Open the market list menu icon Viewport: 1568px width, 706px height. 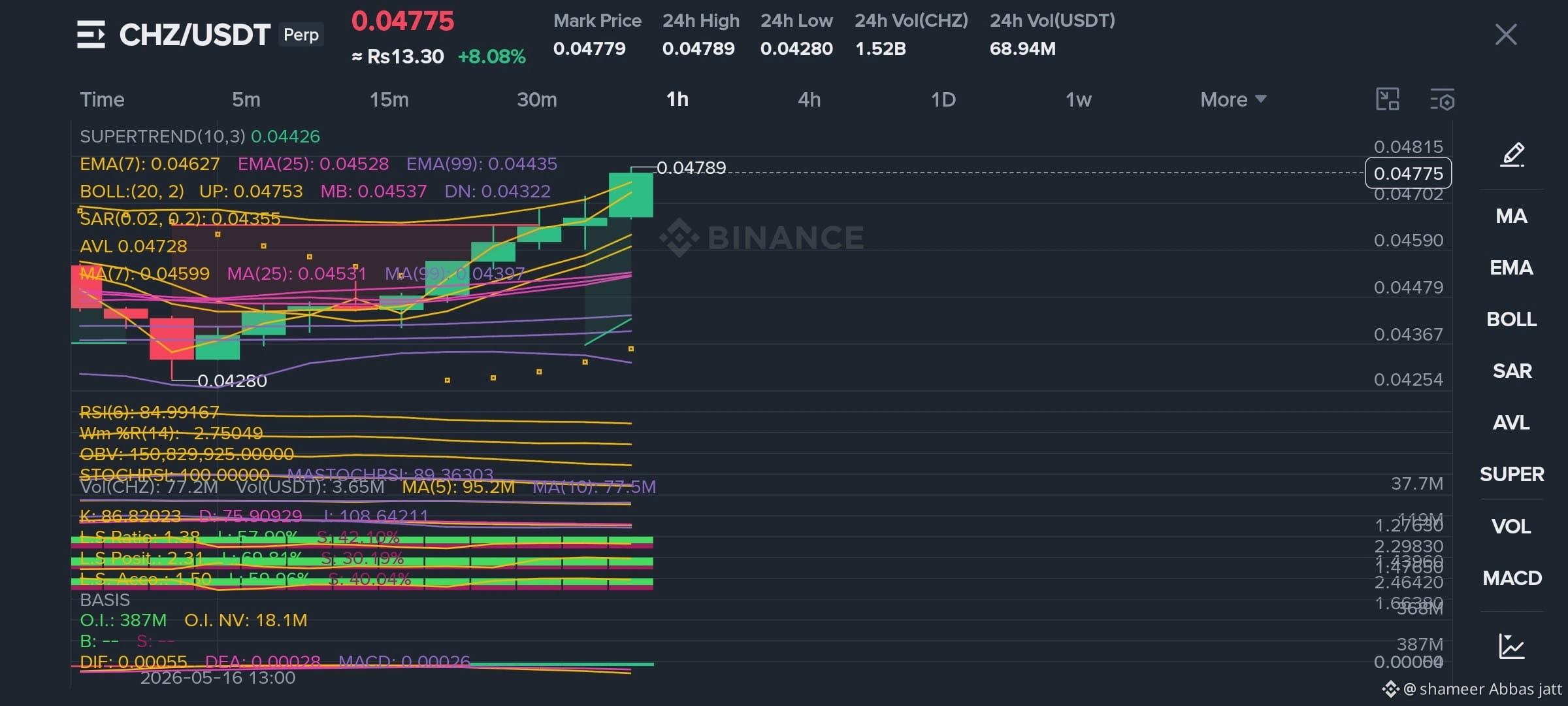[x=91, y=35]
